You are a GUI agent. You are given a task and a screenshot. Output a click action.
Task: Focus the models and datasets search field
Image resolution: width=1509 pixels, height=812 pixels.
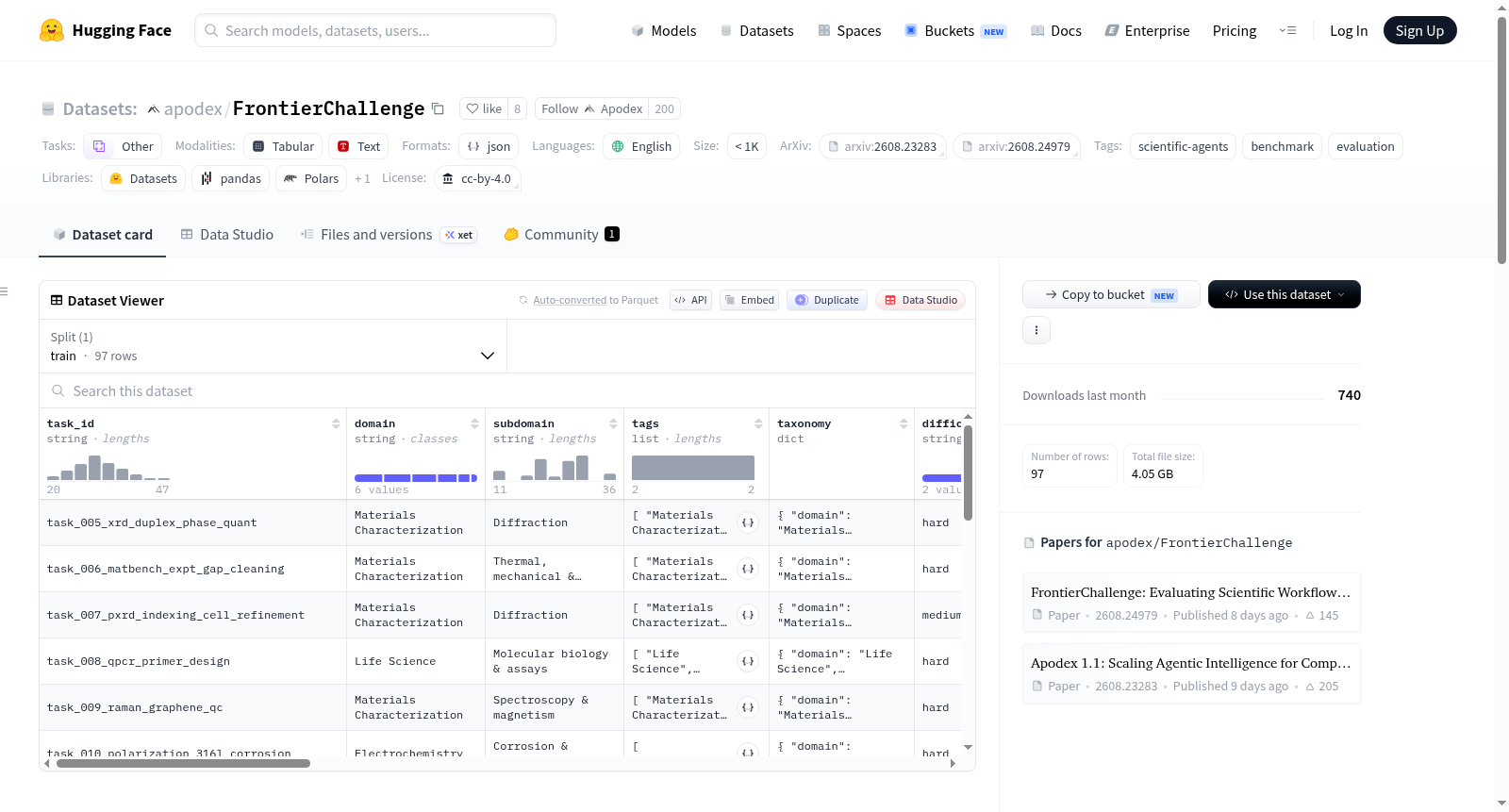375,30
